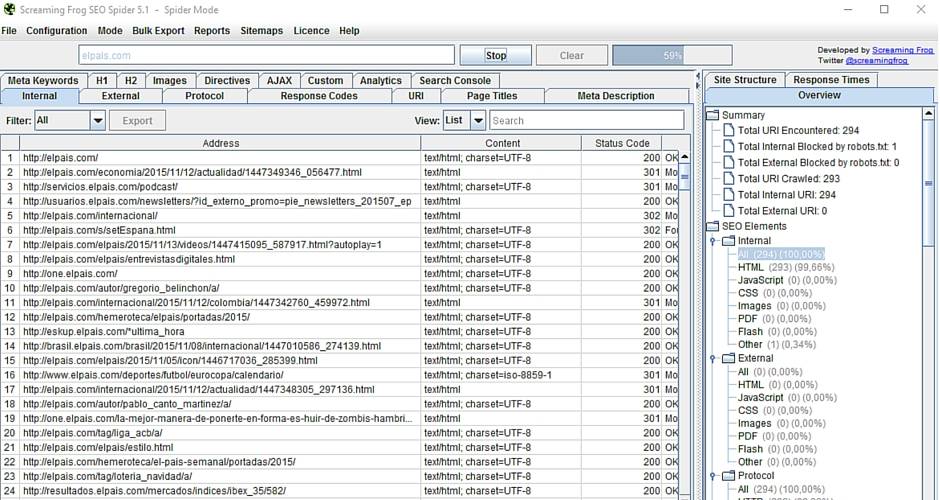Select HTML (293) under Internal
The width and height of the screenshot is (940, 500).
pos(785,267)
